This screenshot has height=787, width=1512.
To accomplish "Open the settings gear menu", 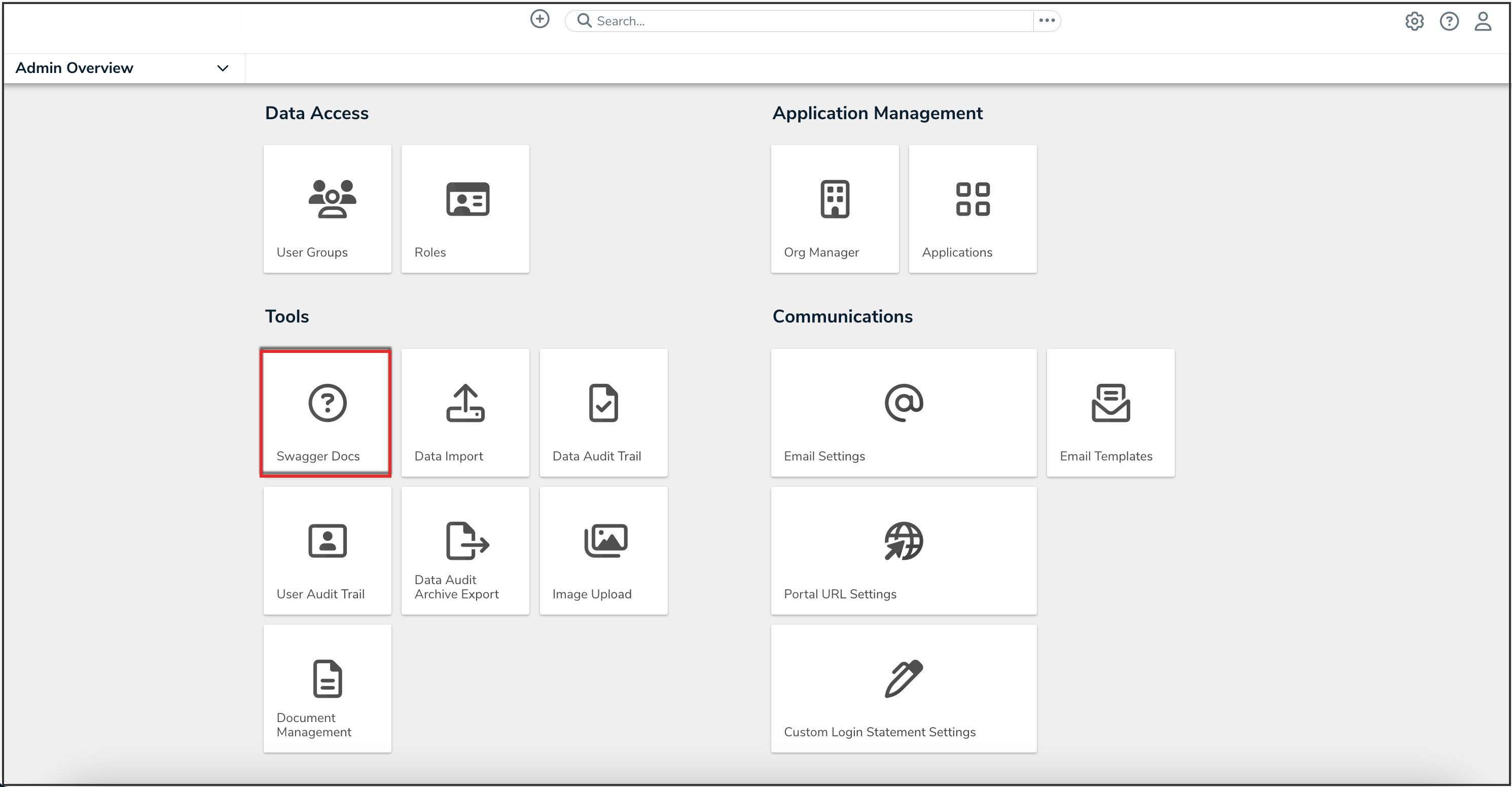I will click(x=1414, y=22).
